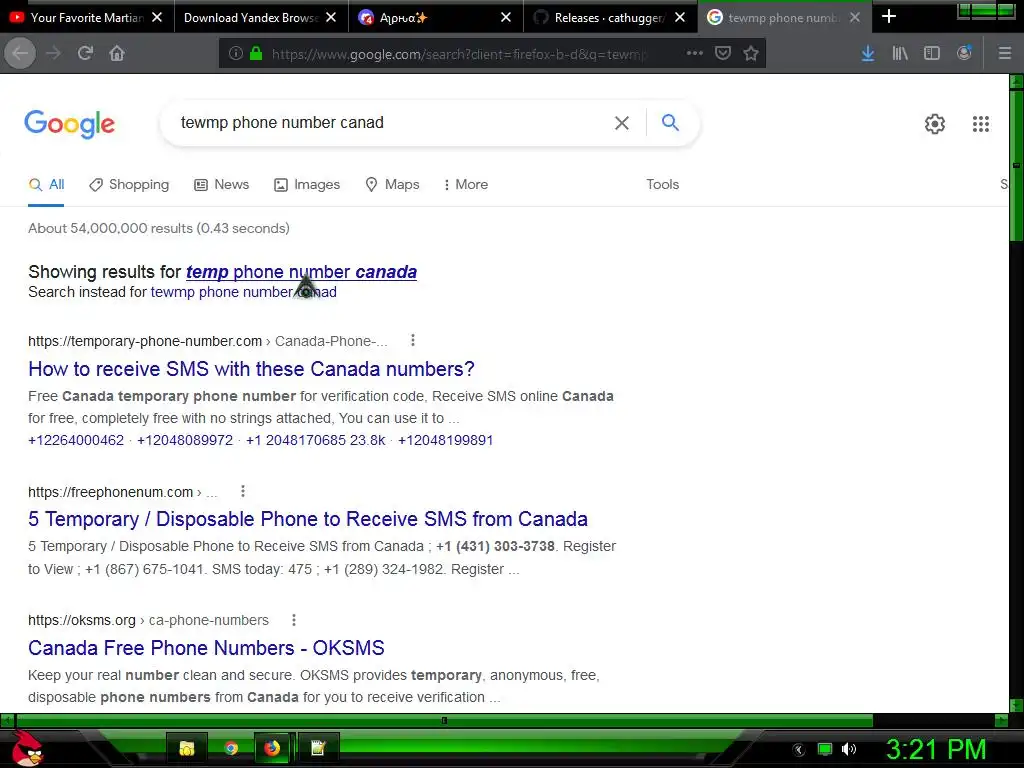Open the Library bookshelf icon

click(x=900, y=54)
